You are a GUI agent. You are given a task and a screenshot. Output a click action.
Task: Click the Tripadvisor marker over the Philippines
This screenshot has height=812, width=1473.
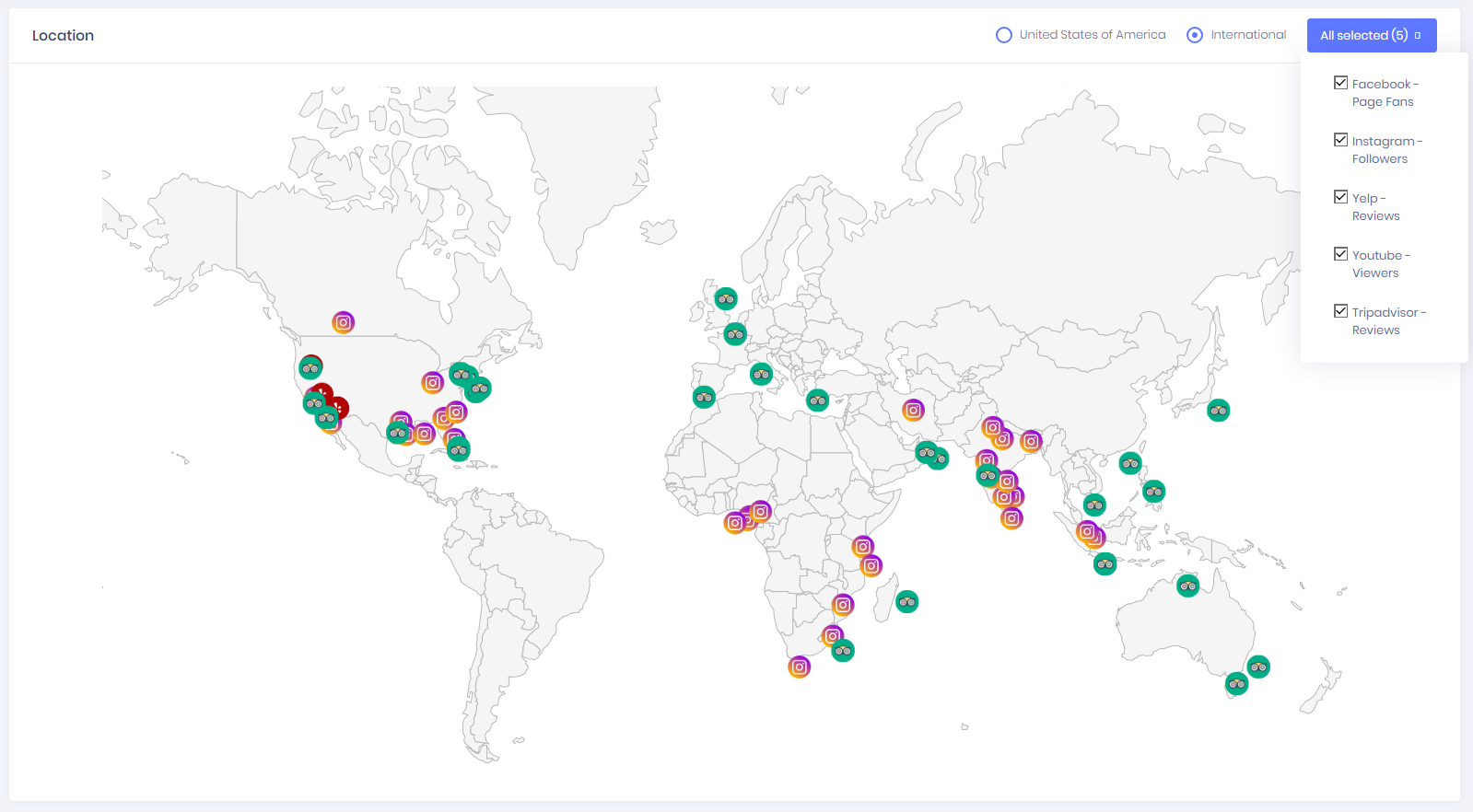(x=1153, y=492)
